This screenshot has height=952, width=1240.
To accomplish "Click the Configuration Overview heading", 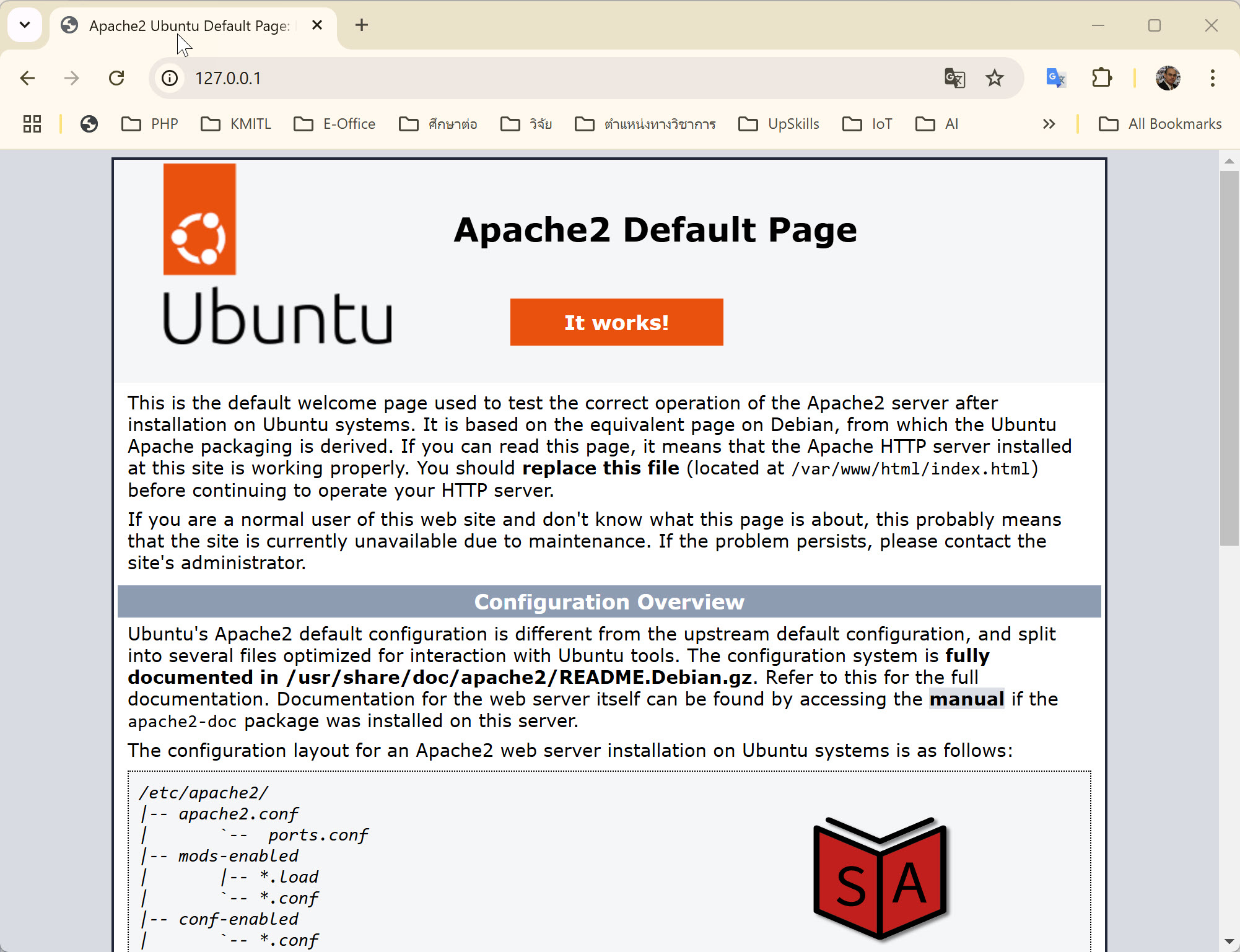I will (609, 602).
